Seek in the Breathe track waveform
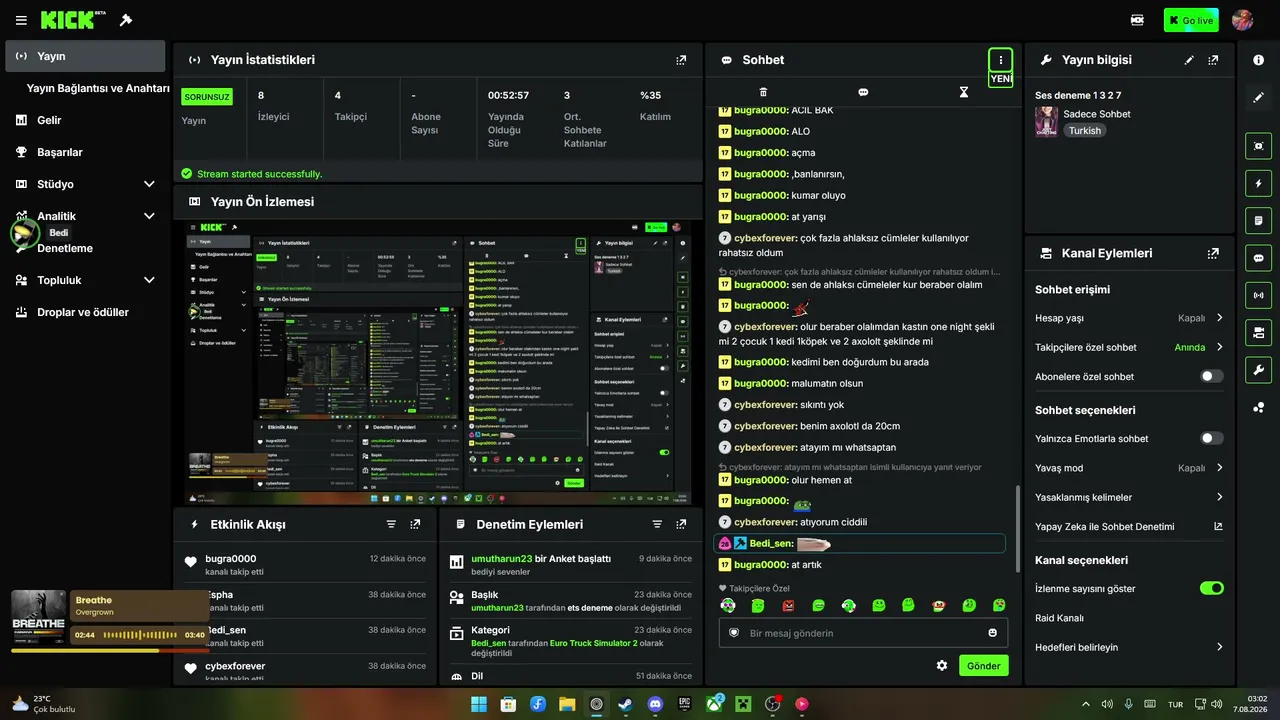The height and width of the screenshot is (720, 1280). tap(140, 635)
